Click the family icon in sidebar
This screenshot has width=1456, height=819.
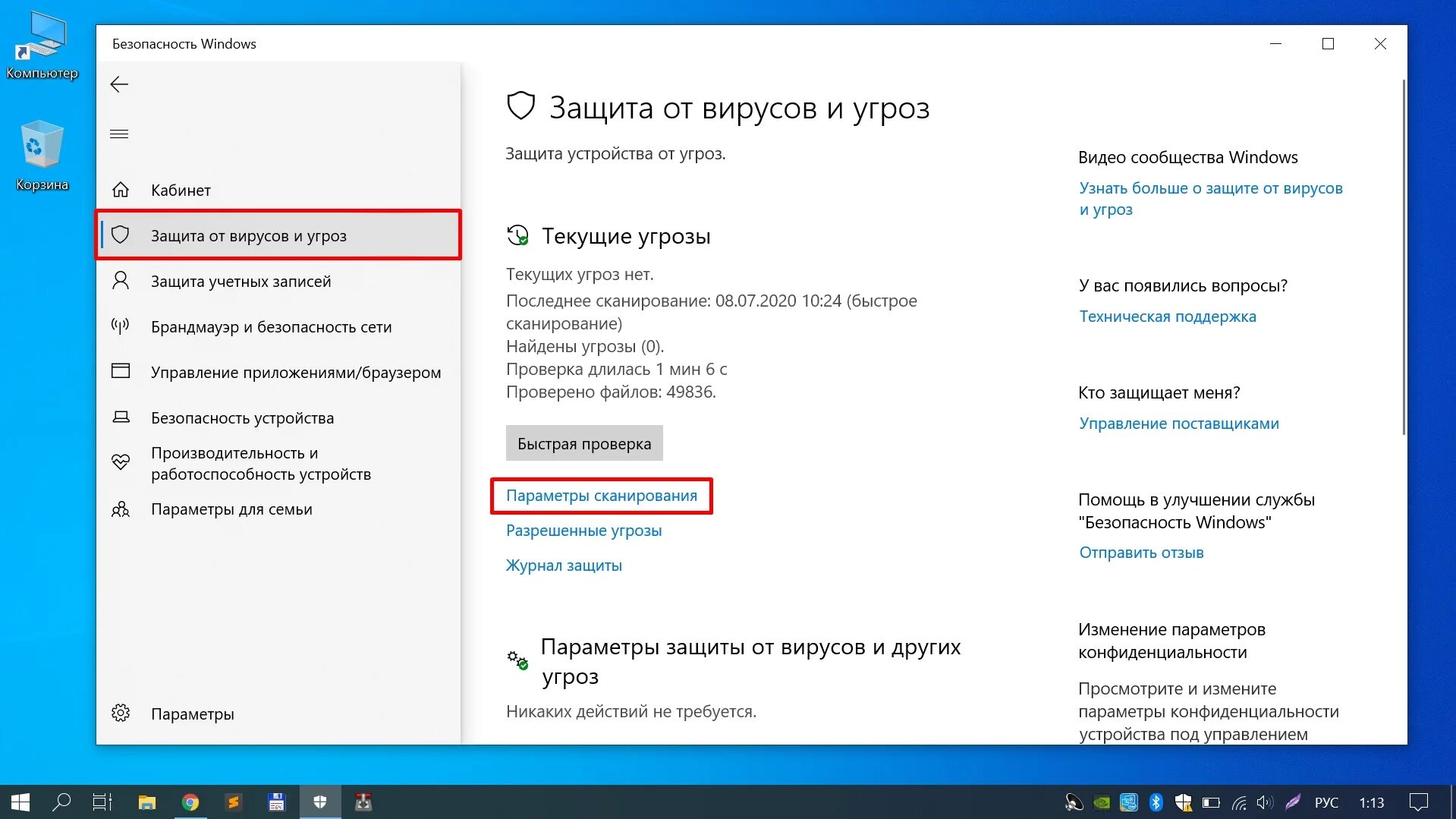pyautogui.click(x=121, y=509)
